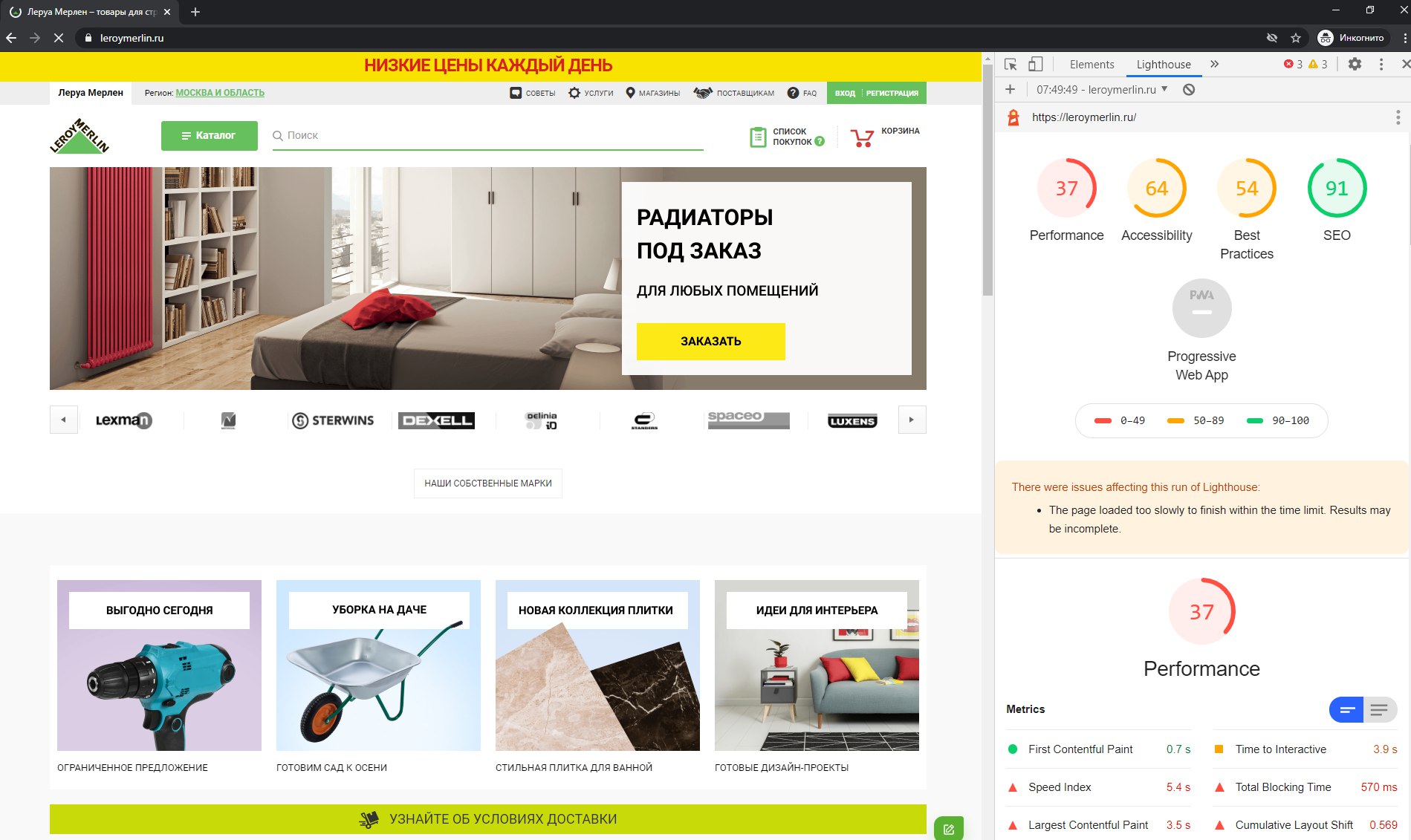Open FAQ help link

[802, 93]
